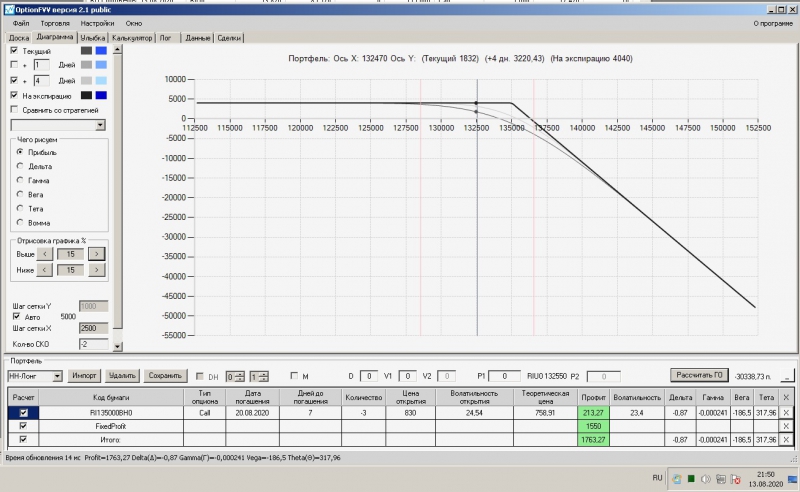Uncheck the RI135000BH0 row Расчет checkbox
This screenshot has width=800, height=492.
[x=23, y=412]
